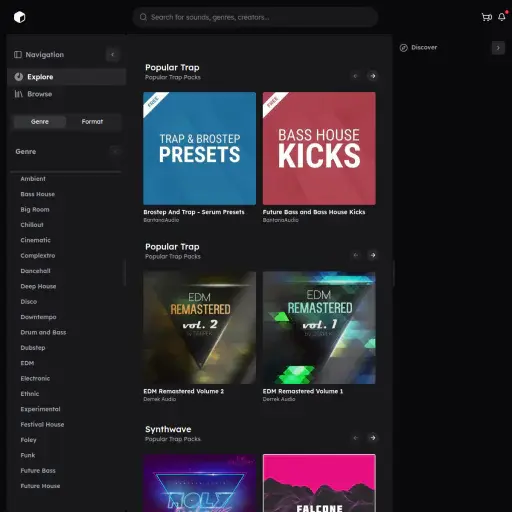Select Future Bass genre

(x=38, y=471)
